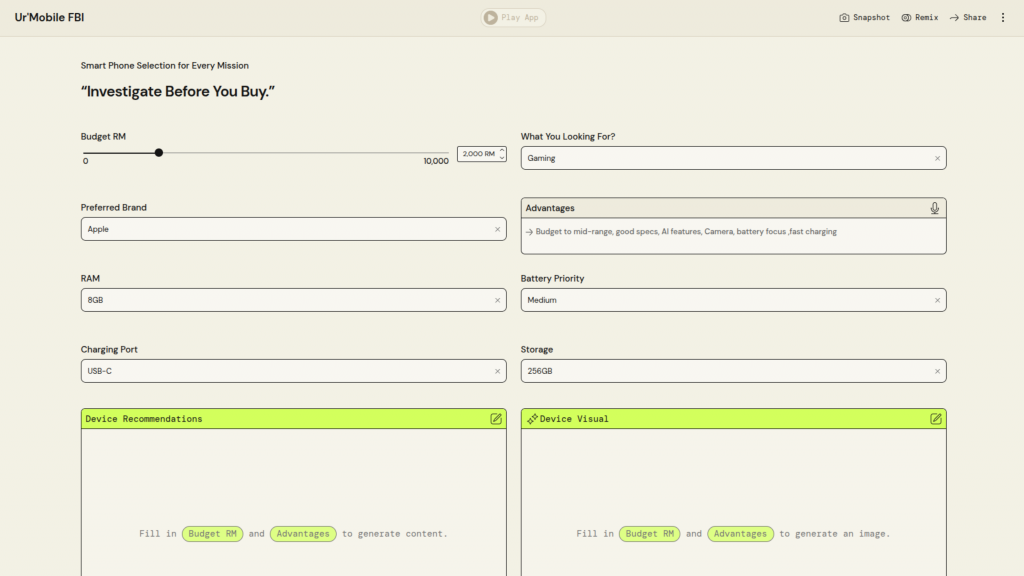
Task: Click edit icon on Device Visual panel
Action: tap(936, 419)
